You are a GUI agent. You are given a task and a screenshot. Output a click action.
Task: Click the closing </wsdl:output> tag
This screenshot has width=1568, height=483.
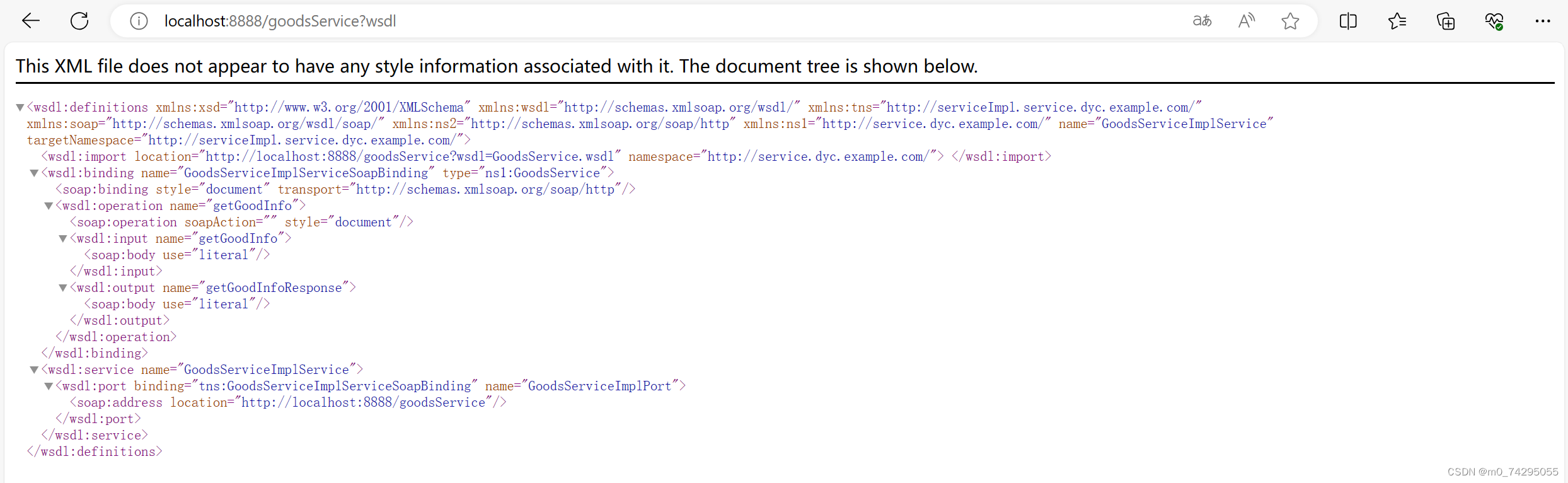pos(120,320)
